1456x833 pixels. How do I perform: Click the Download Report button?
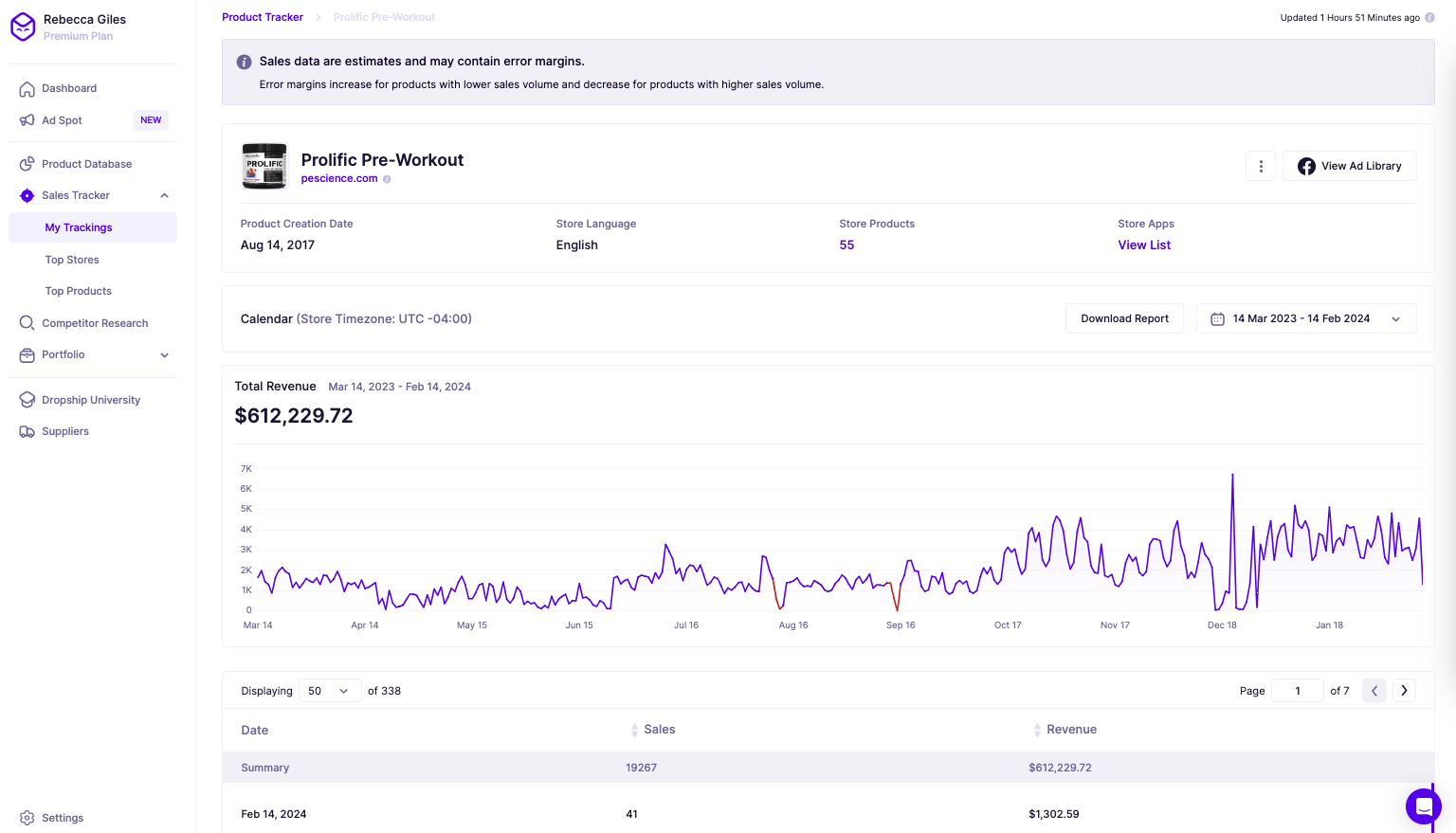(1124, 318)
